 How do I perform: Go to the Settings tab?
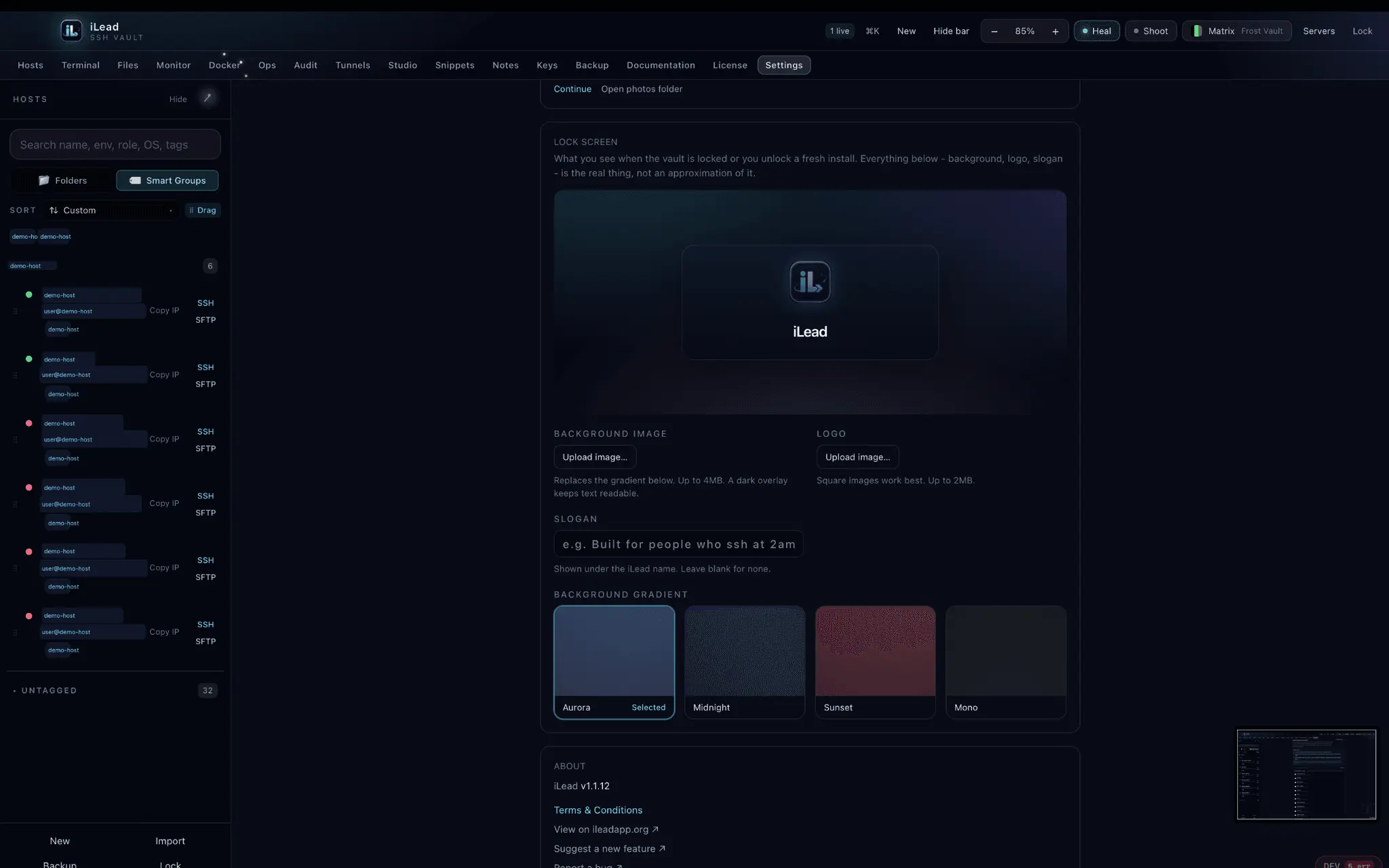point(784,65)
